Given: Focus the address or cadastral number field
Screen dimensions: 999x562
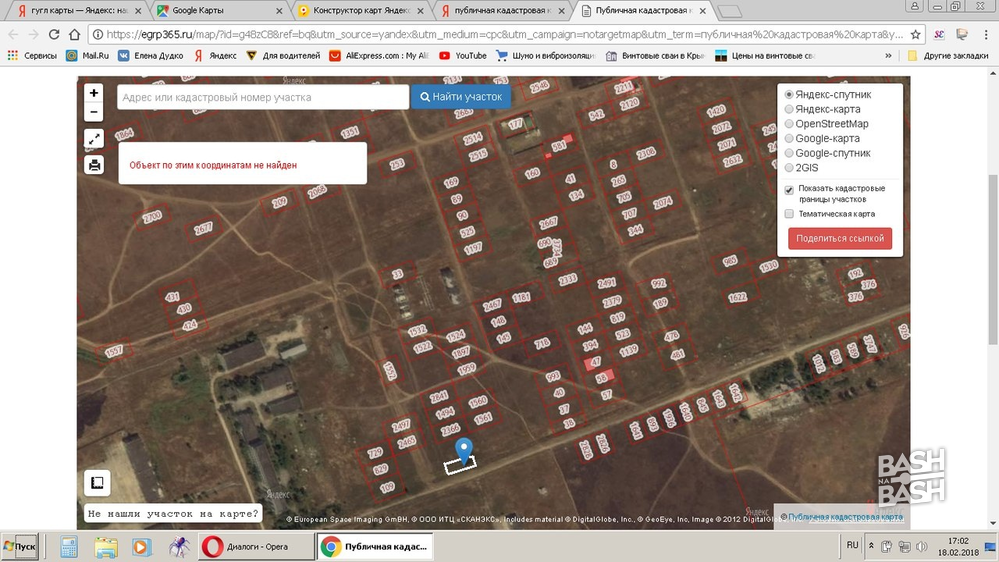Looking at the screenshot, I should pyautogui.click(x=263, y=97).
